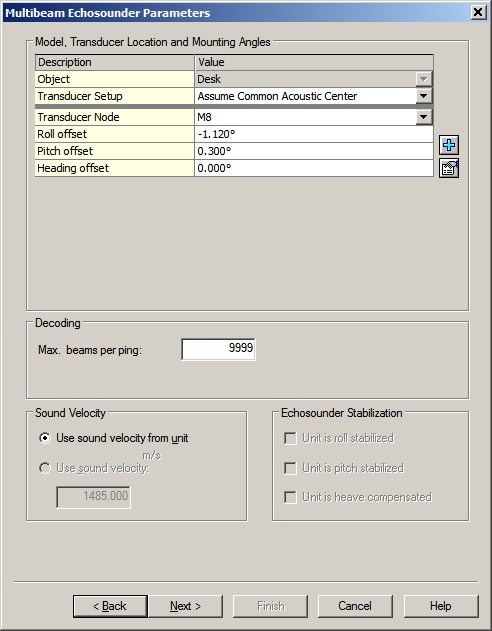
Task: Expand the Object dropdown showing Desk
Action: click(424, 79)
